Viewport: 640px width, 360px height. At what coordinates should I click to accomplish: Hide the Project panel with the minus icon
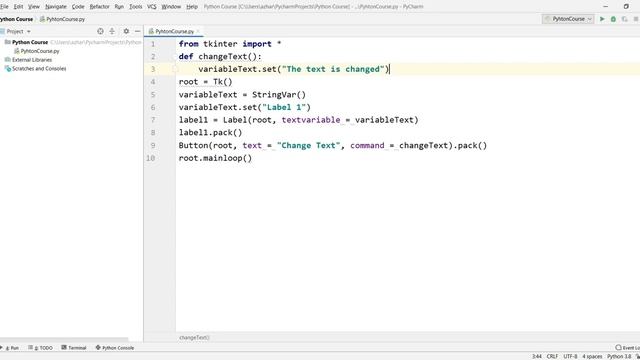[138, 31]
